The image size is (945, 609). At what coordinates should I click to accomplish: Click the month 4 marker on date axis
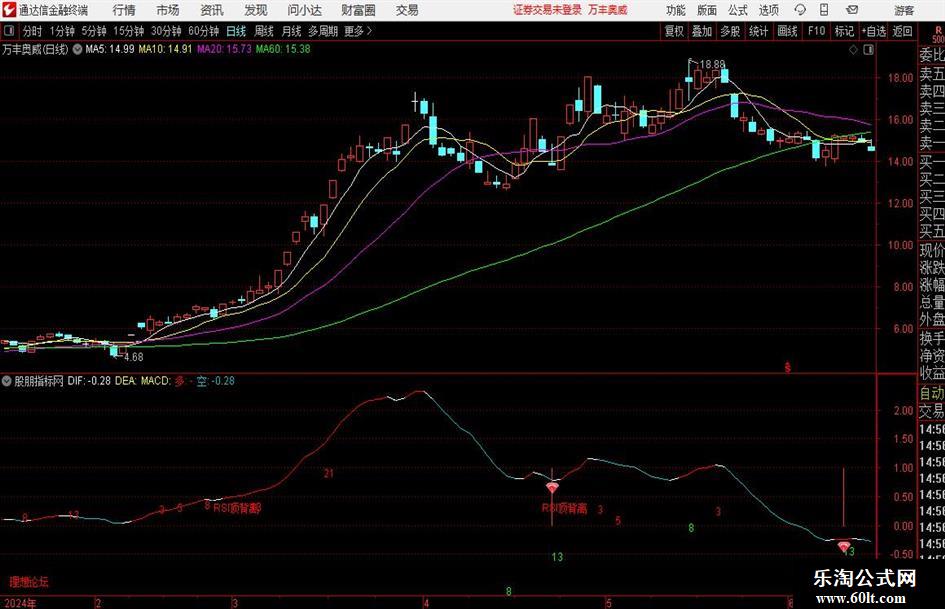426,603
